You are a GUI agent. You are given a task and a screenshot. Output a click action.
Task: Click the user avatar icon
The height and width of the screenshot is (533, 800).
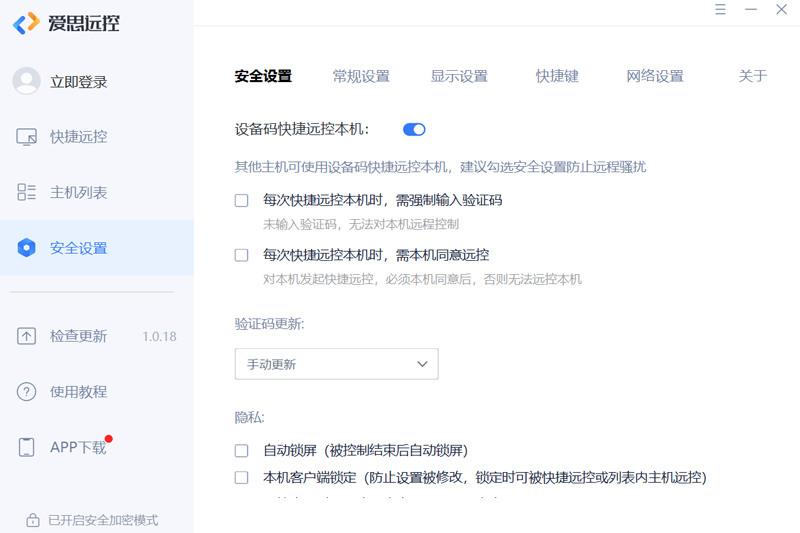point(26,81)
